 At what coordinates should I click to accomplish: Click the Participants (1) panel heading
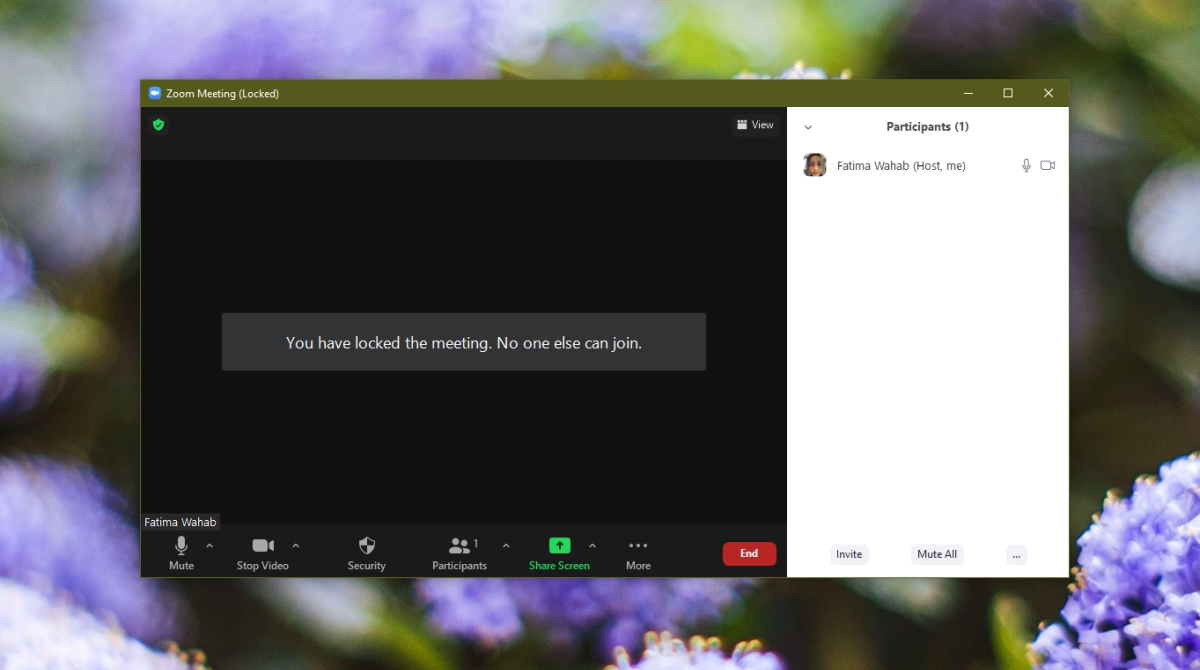point(927,127)
